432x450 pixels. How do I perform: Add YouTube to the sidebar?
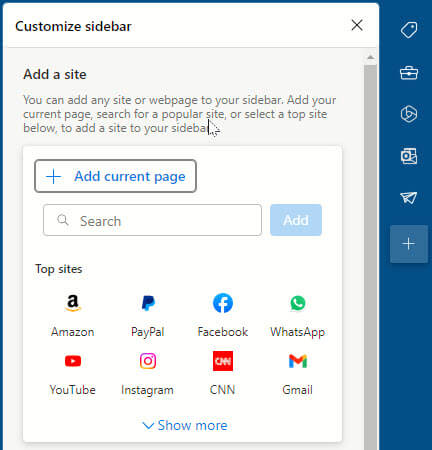pos(73,373)
